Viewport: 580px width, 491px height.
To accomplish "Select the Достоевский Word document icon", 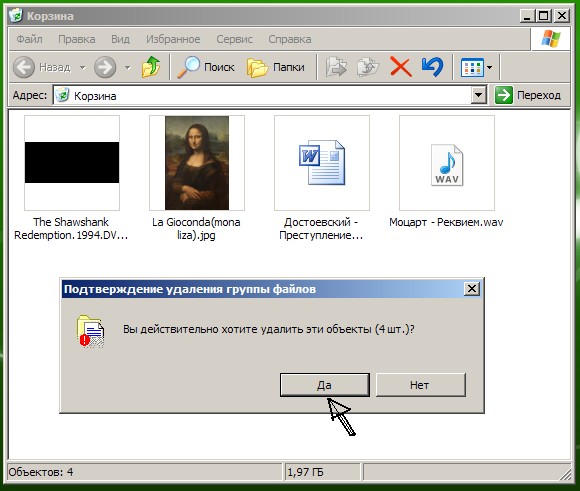I will click(322, 163).
